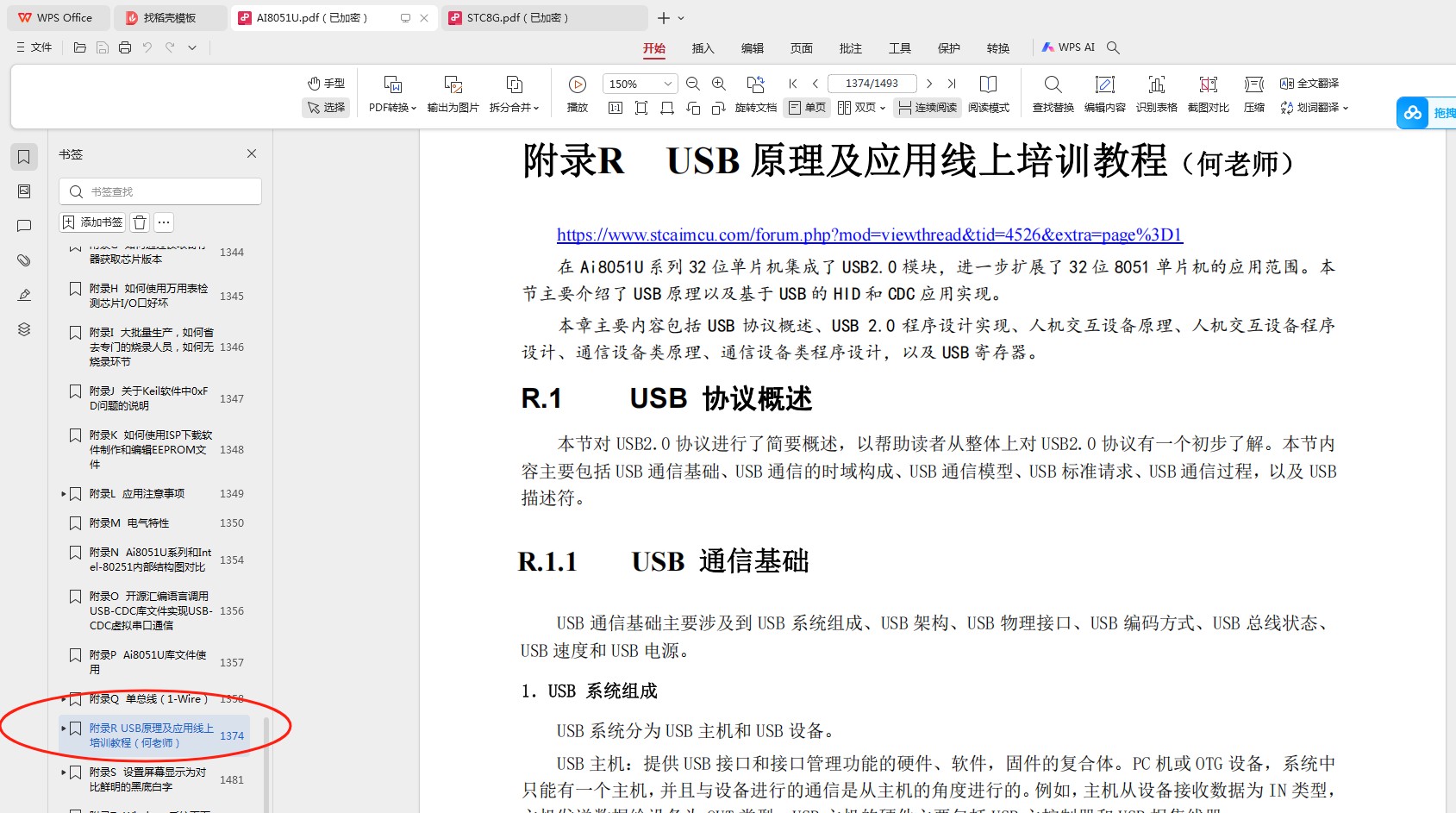This screenshot has height=813, width=1456.
Task: Click the open folder icon
Action: coord(80,47)
